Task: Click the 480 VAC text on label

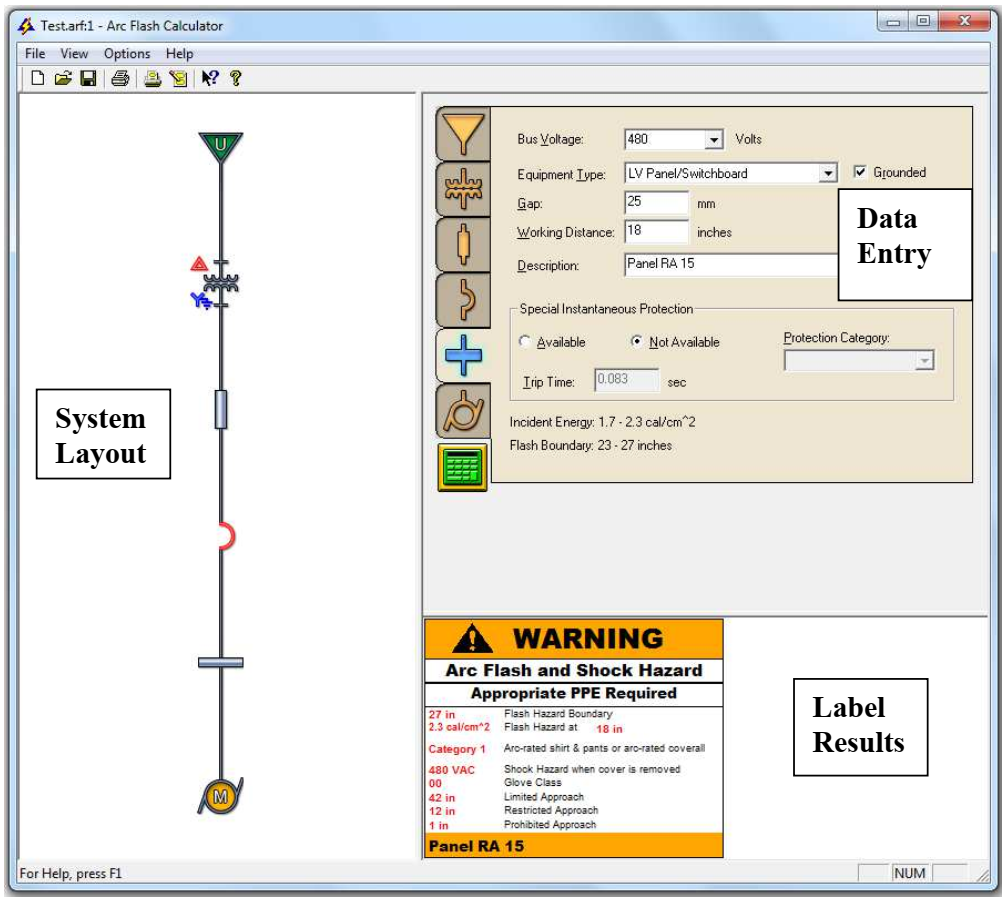Action: [452, 770]
